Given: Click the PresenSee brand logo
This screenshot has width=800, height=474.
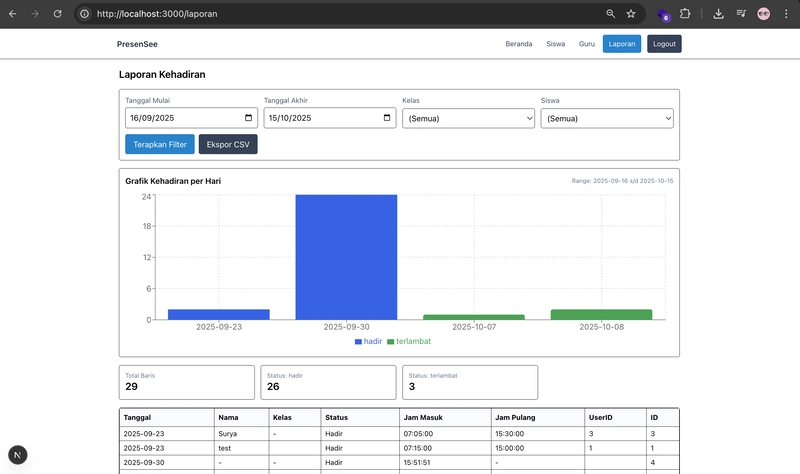Looking at the screenshot, I should click(137, 44).
